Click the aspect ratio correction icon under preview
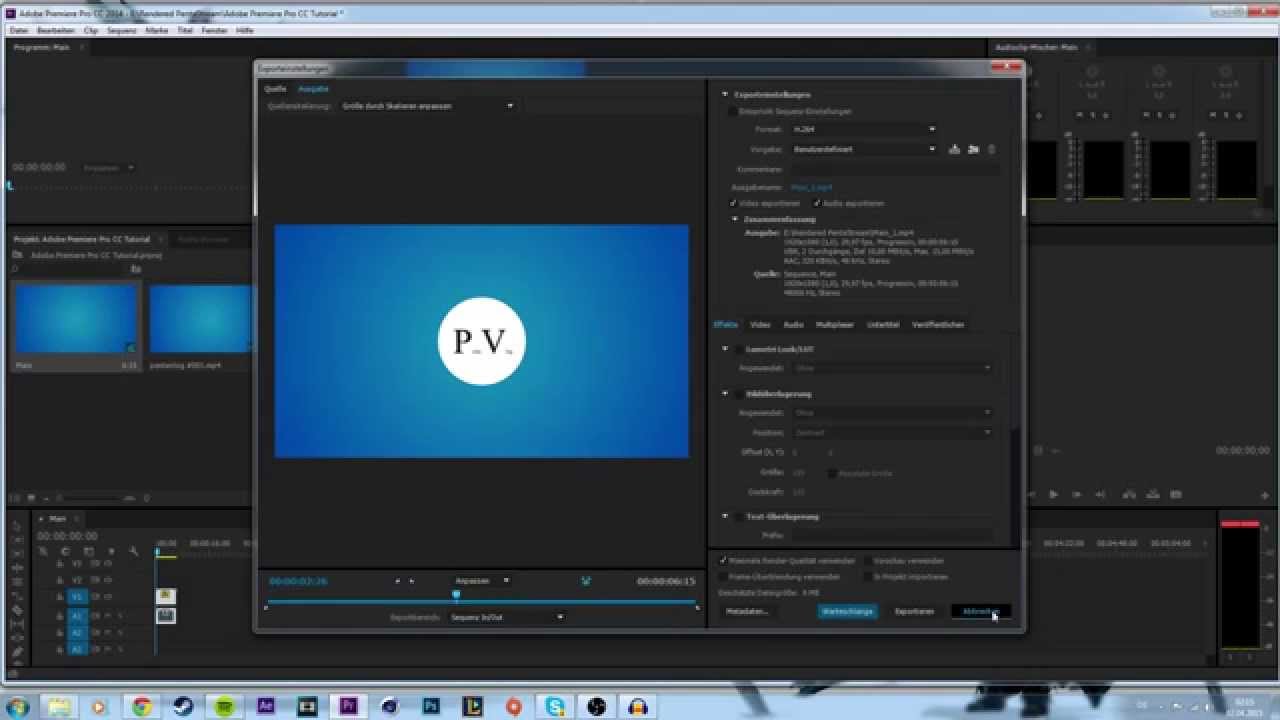This screenshot has width=1280, height=720. pyautogui.click(x=586, y=580)
